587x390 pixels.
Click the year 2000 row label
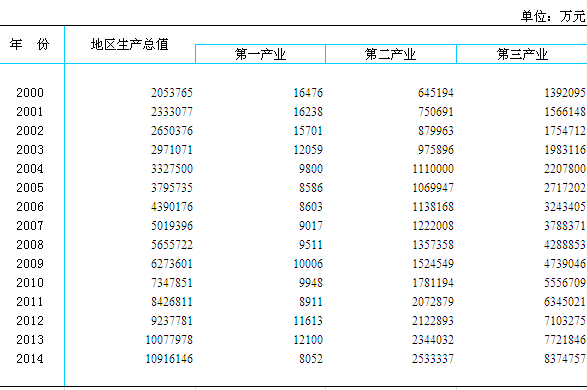coord(30,93)
